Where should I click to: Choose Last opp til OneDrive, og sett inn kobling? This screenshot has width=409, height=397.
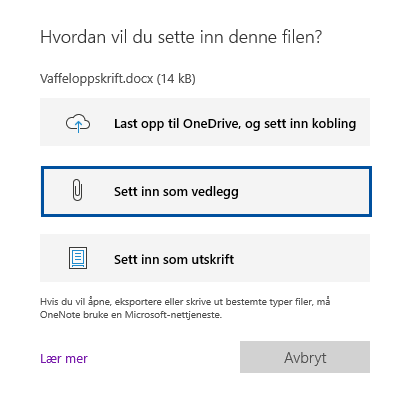pos(205,122)
